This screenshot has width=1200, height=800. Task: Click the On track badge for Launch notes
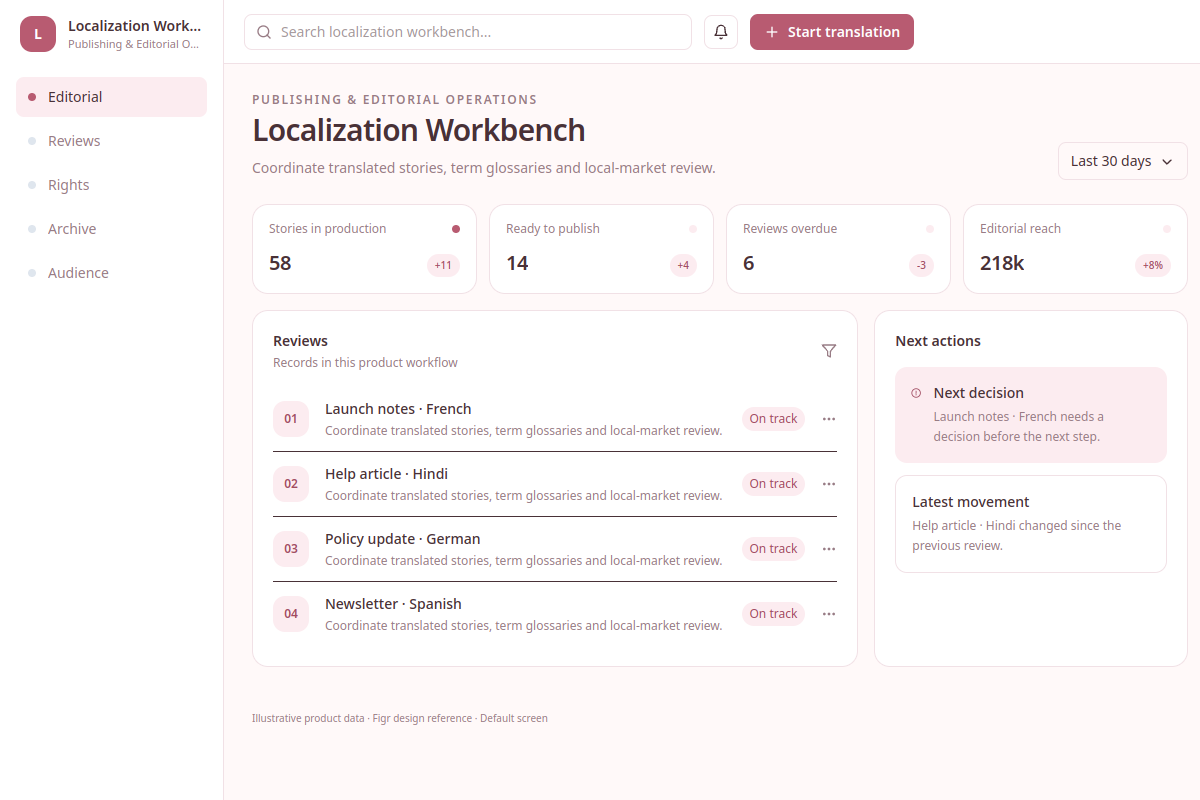tap(773, 419)
